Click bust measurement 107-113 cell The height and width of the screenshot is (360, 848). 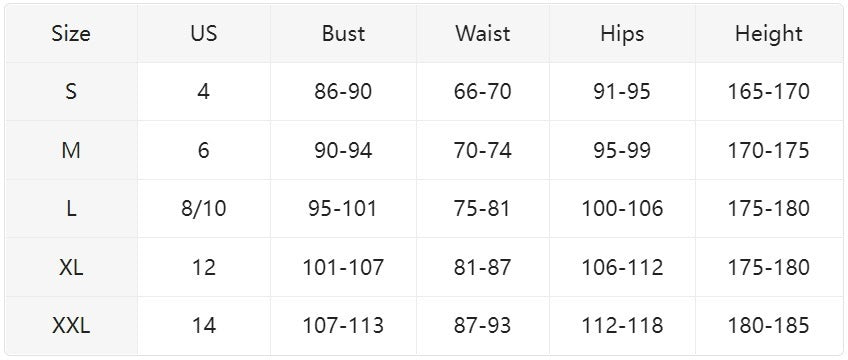coord(343,325)
